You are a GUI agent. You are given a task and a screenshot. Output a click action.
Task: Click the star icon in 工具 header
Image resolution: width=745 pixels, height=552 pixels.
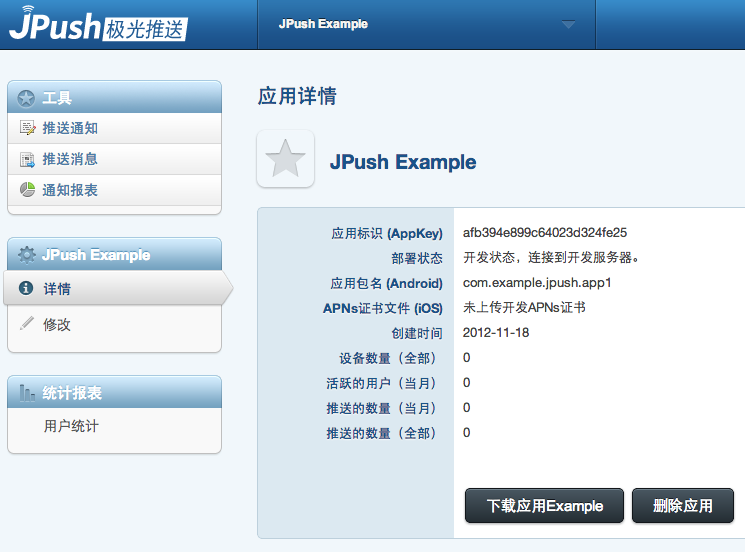[26, 98]
